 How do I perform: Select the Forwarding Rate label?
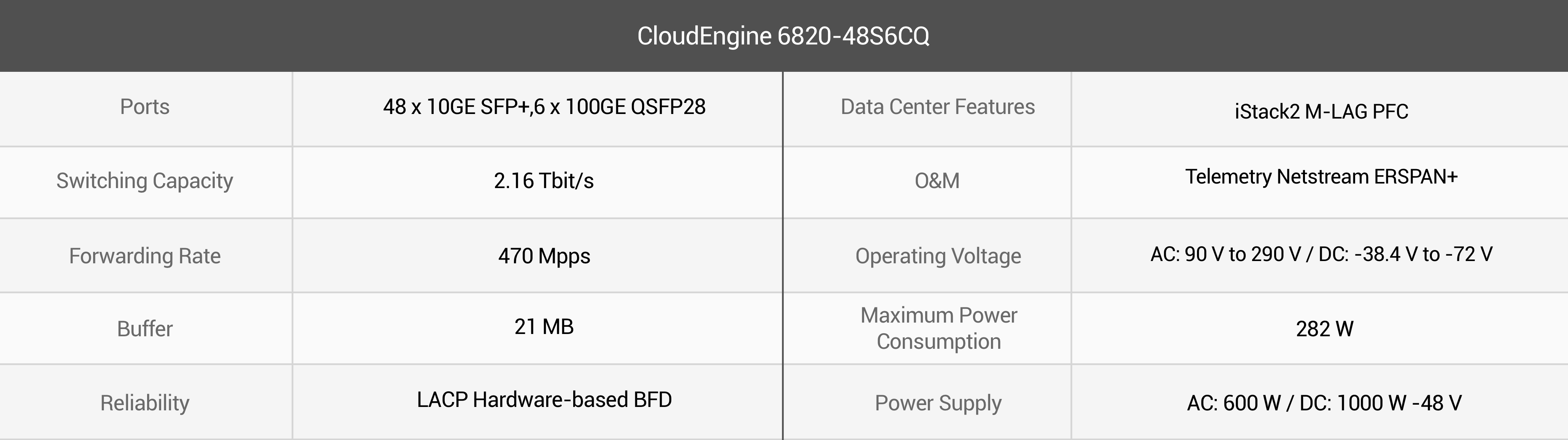click(x=145, y=256)
